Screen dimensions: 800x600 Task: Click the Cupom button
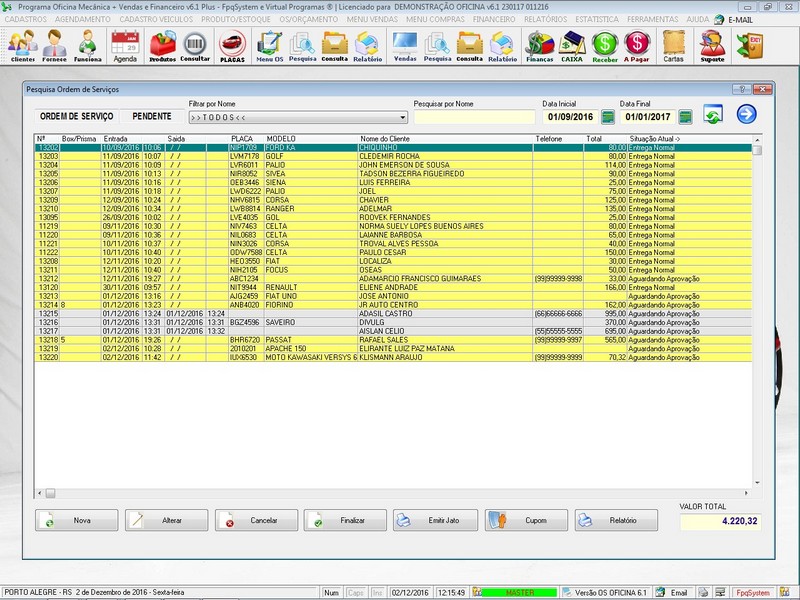pyautogui.click(x=526, y=520)
